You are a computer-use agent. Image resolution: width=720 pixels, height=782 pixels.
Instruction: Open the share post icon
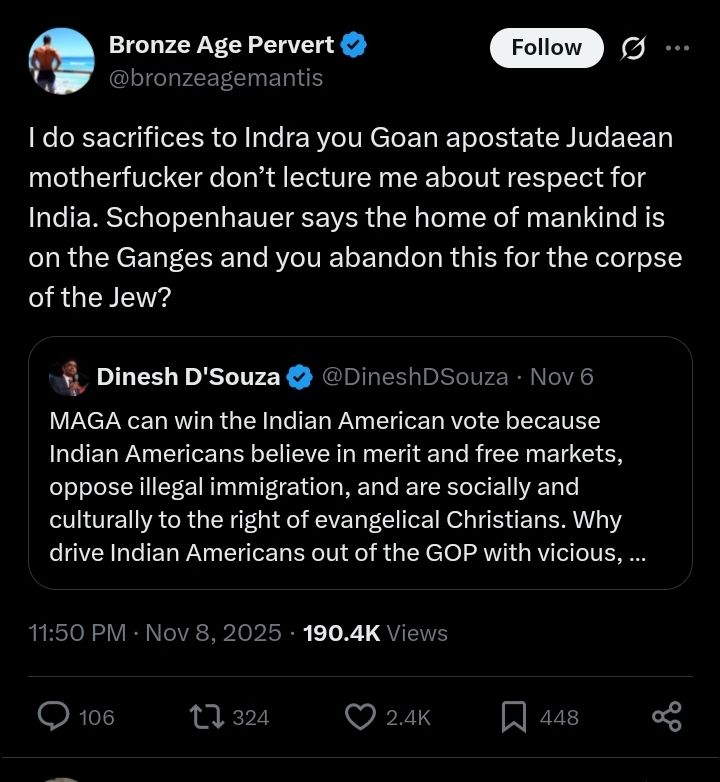coord(666,716)
